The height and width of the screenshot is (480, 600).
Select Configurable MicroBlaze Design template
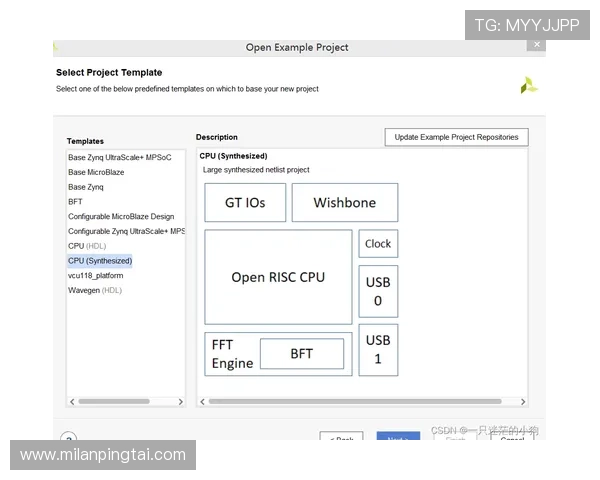(x=121, y=216)
